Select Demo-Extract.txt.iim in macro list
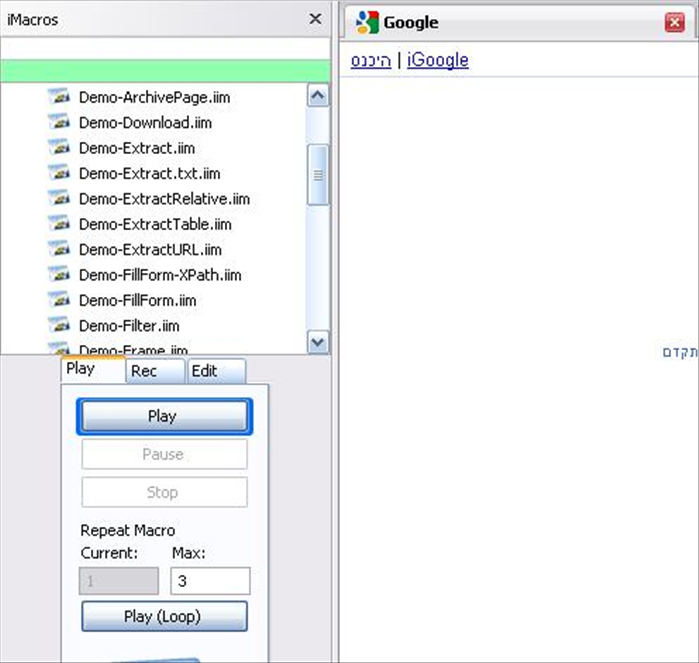This screenshot has height=663, width=699. pos(149,174)
